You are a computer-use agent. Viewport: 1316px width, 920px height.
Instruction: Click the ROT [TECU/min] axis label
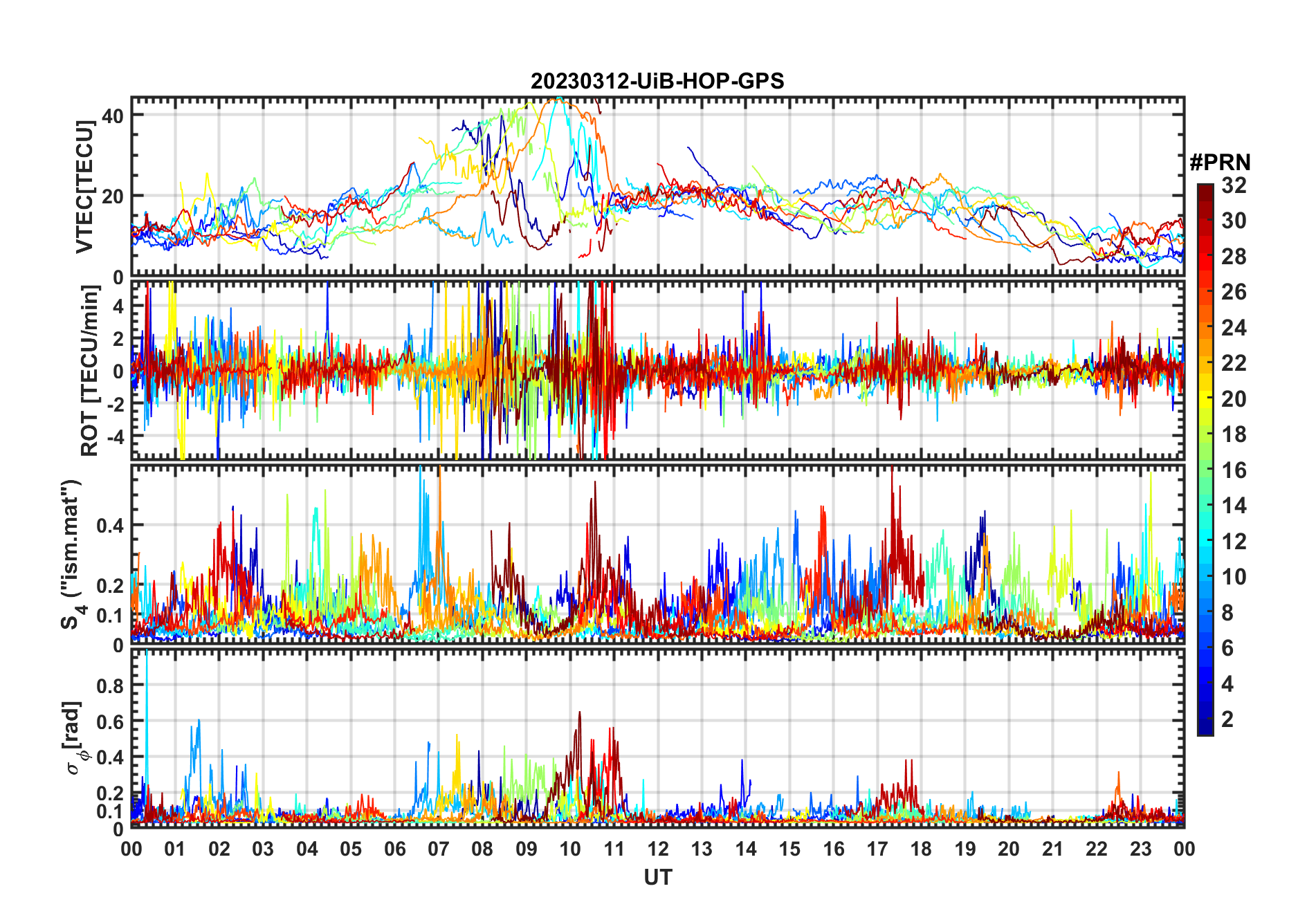(x=90, y=371)
